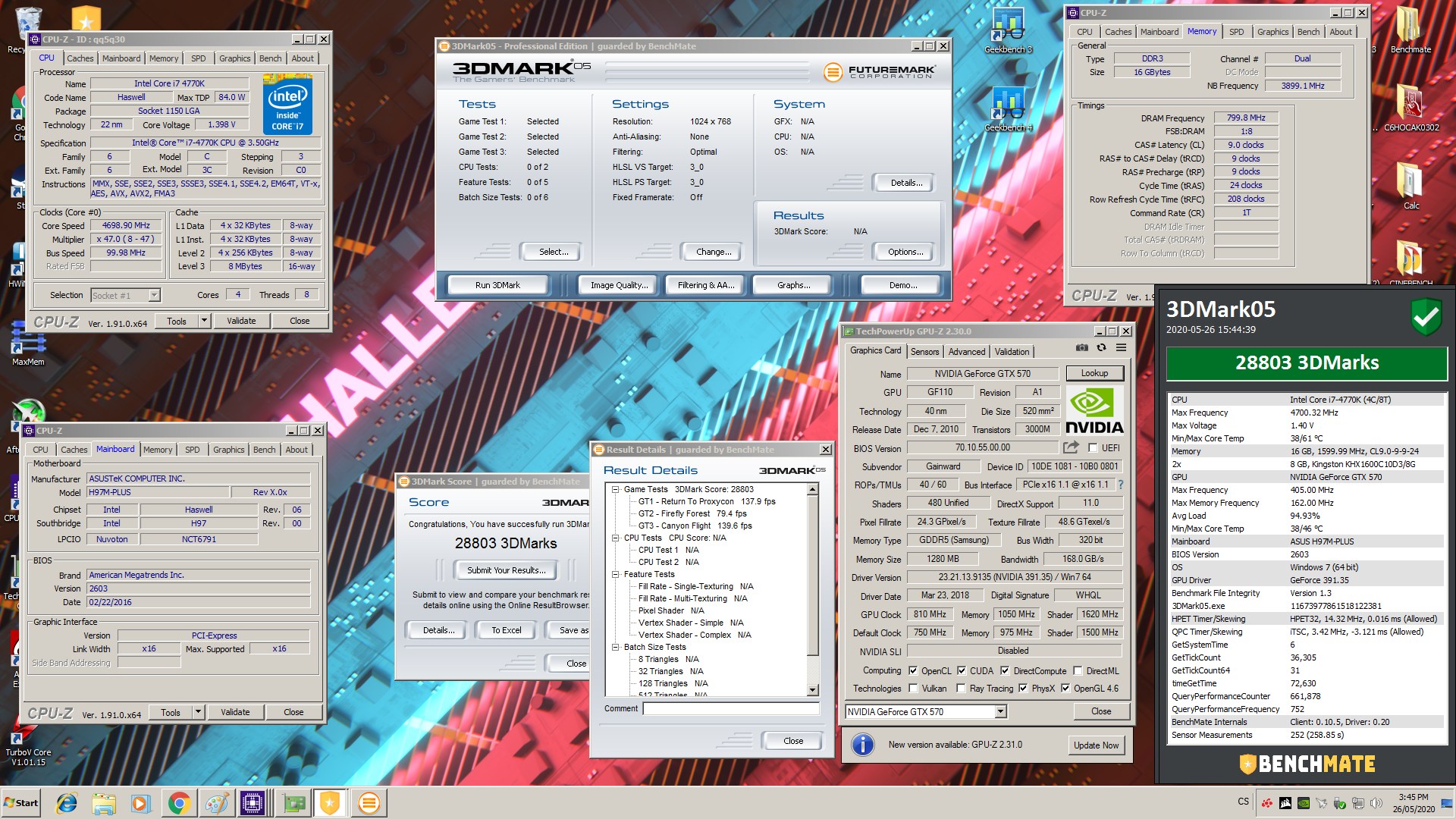Open the Socket #1 selection dropdown
Viewport: 1456px width, 819px height.
click(x=154, y=295)
